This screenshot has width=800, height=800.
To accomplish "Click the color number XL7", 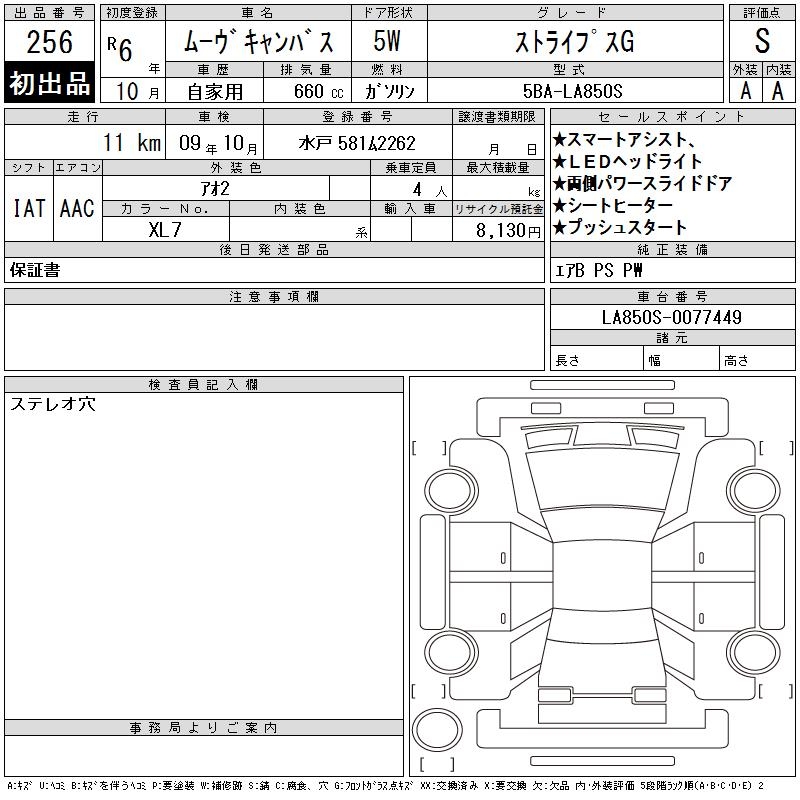I will pos(165,230).
